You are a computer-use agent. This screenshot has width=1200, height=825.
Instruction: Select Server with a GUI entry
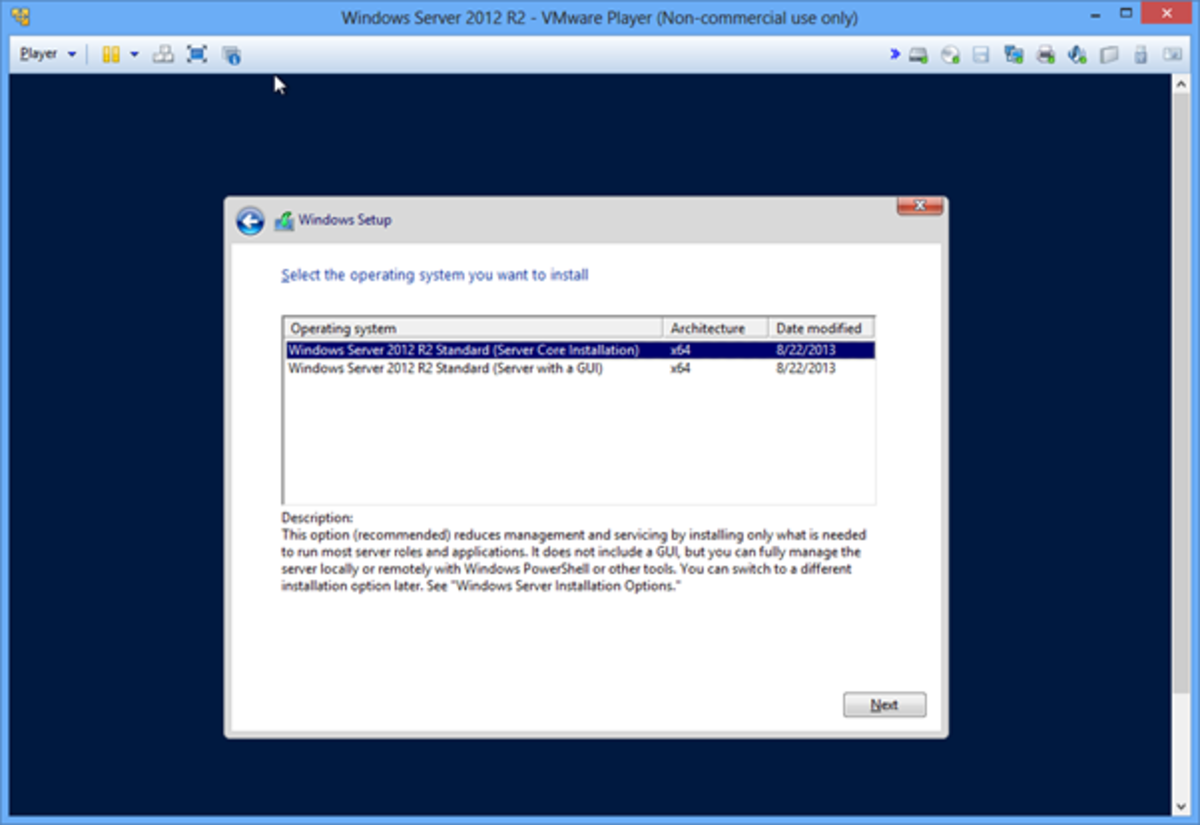[x=445, y=368]
